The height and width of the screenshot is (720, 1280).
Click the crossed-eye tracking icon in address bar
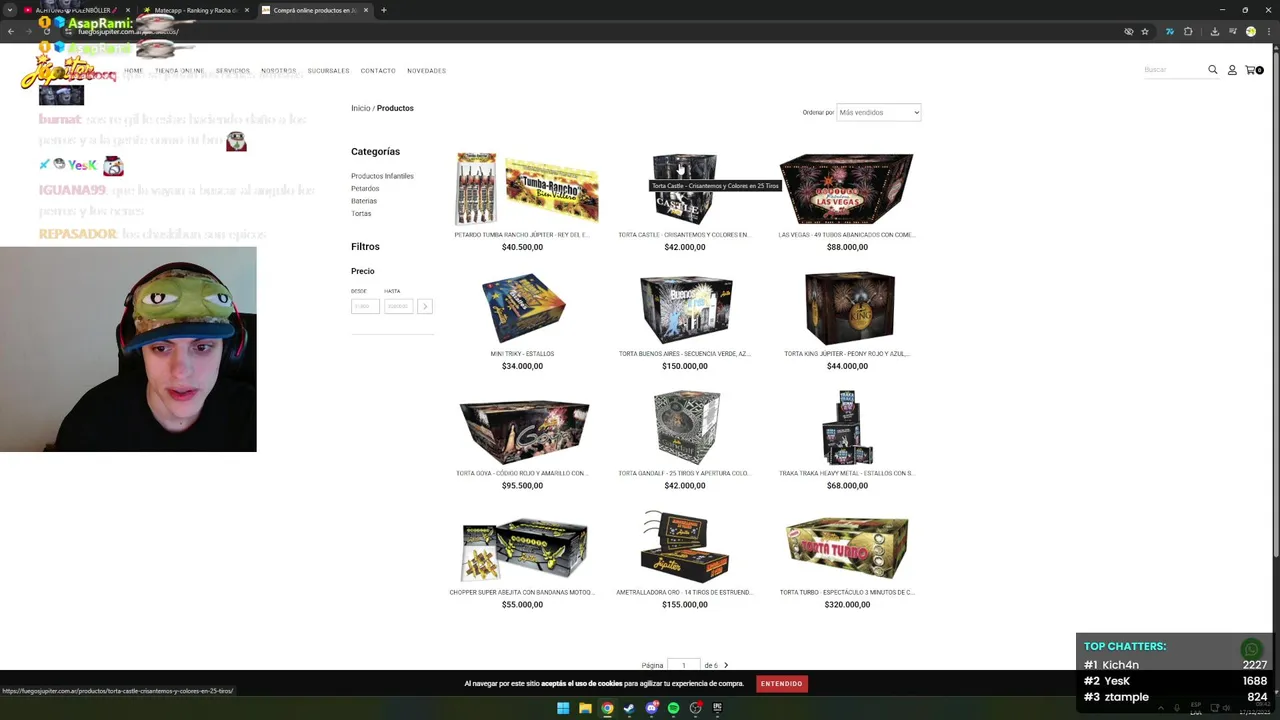click(x=1129, y=31)
